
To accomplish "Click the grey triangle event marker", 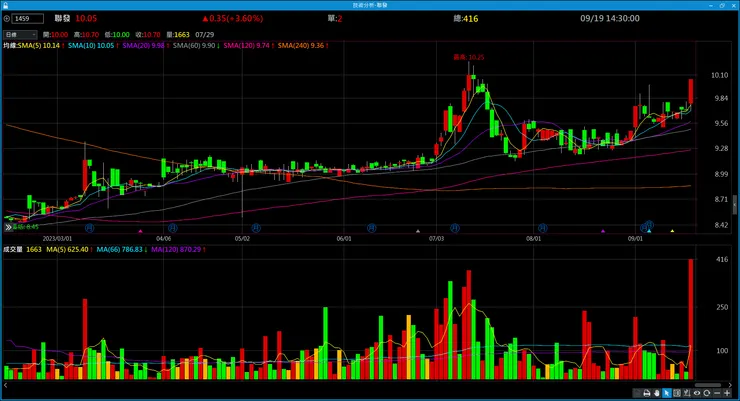I will pyautogui.click(x=418, y=231).
